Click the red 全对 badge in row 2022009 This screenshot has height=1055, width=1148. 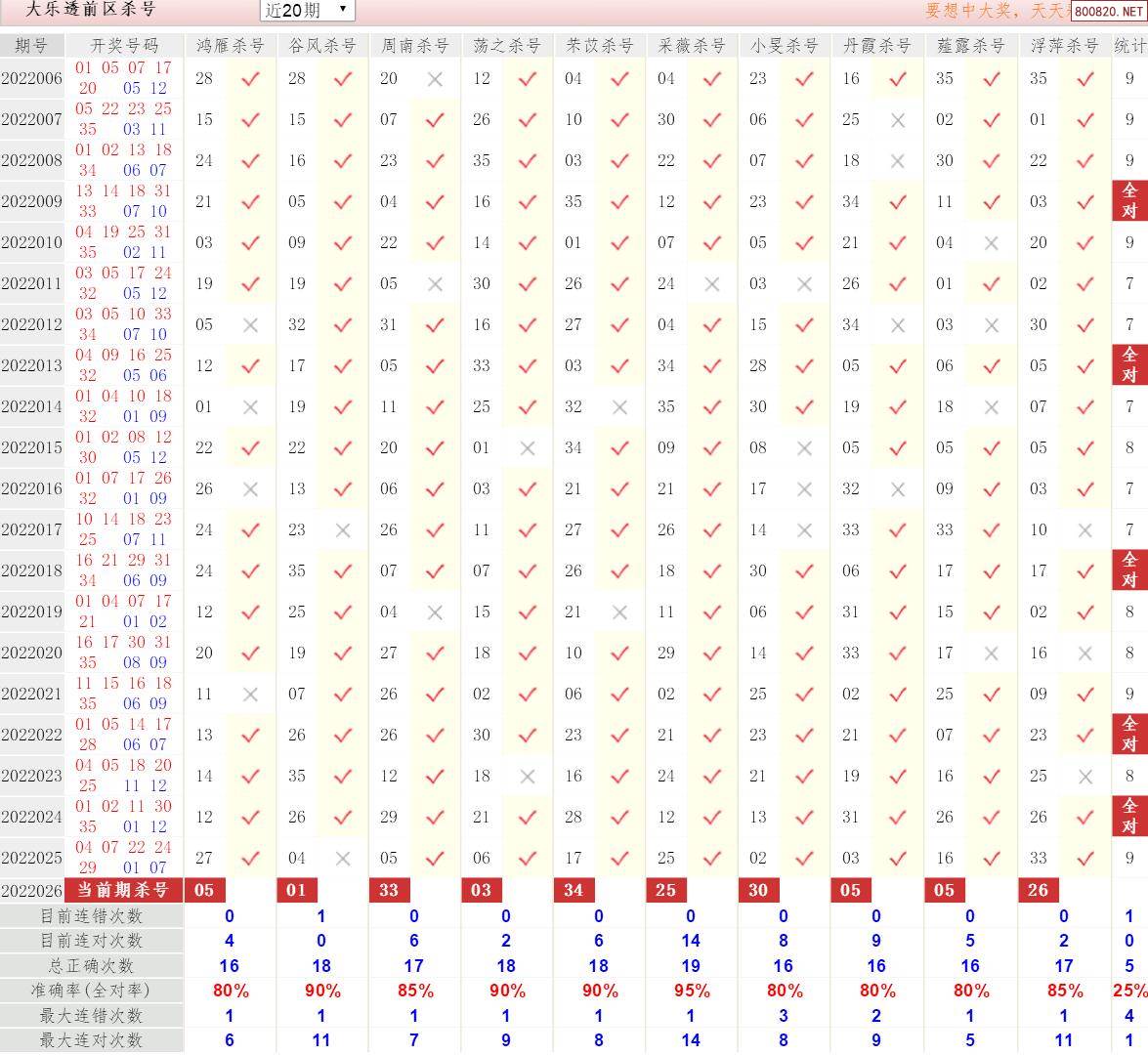tap(1129, 201)
